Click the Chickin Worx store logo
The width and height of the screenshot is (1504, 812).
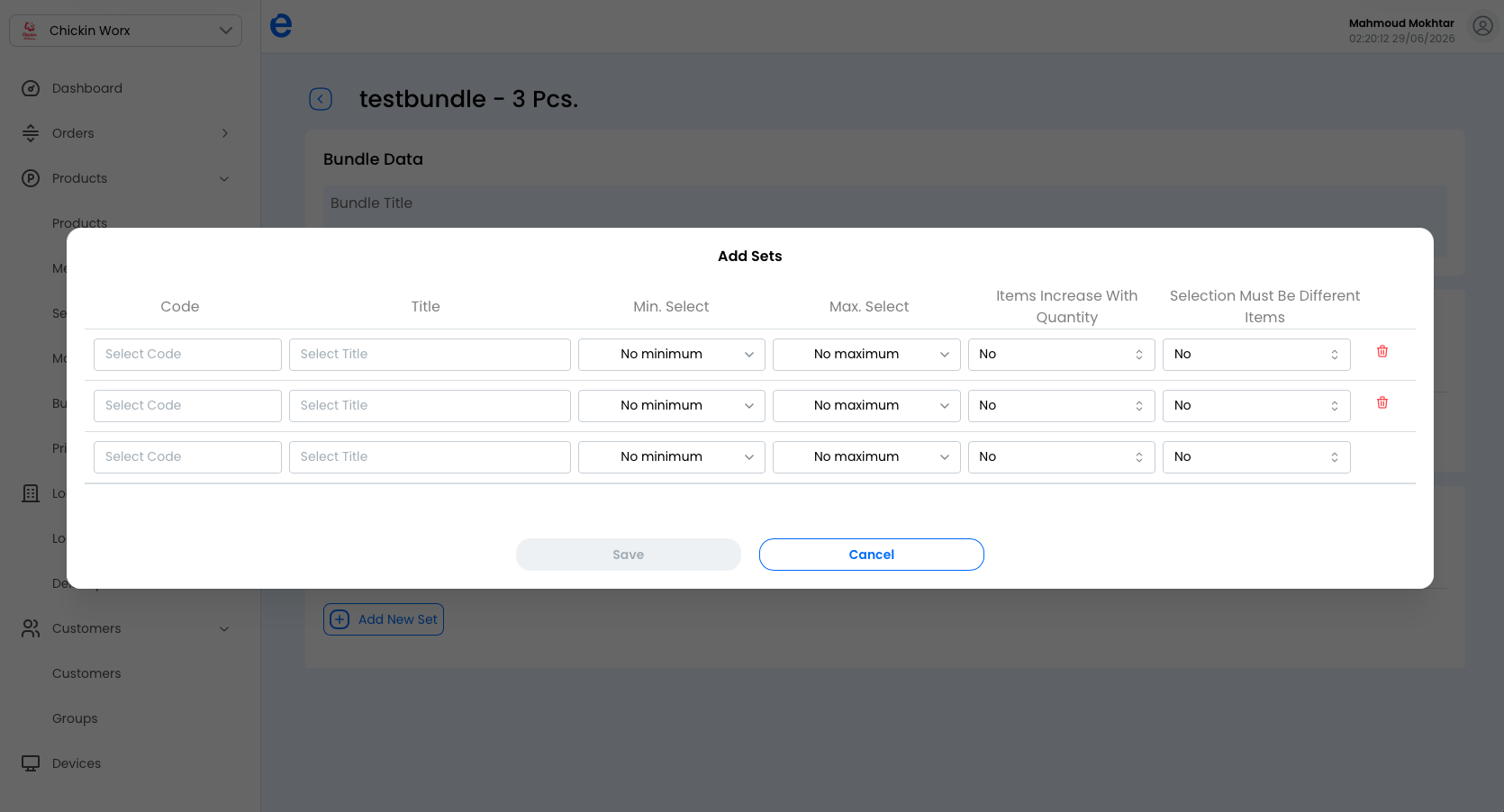[30, 31]
